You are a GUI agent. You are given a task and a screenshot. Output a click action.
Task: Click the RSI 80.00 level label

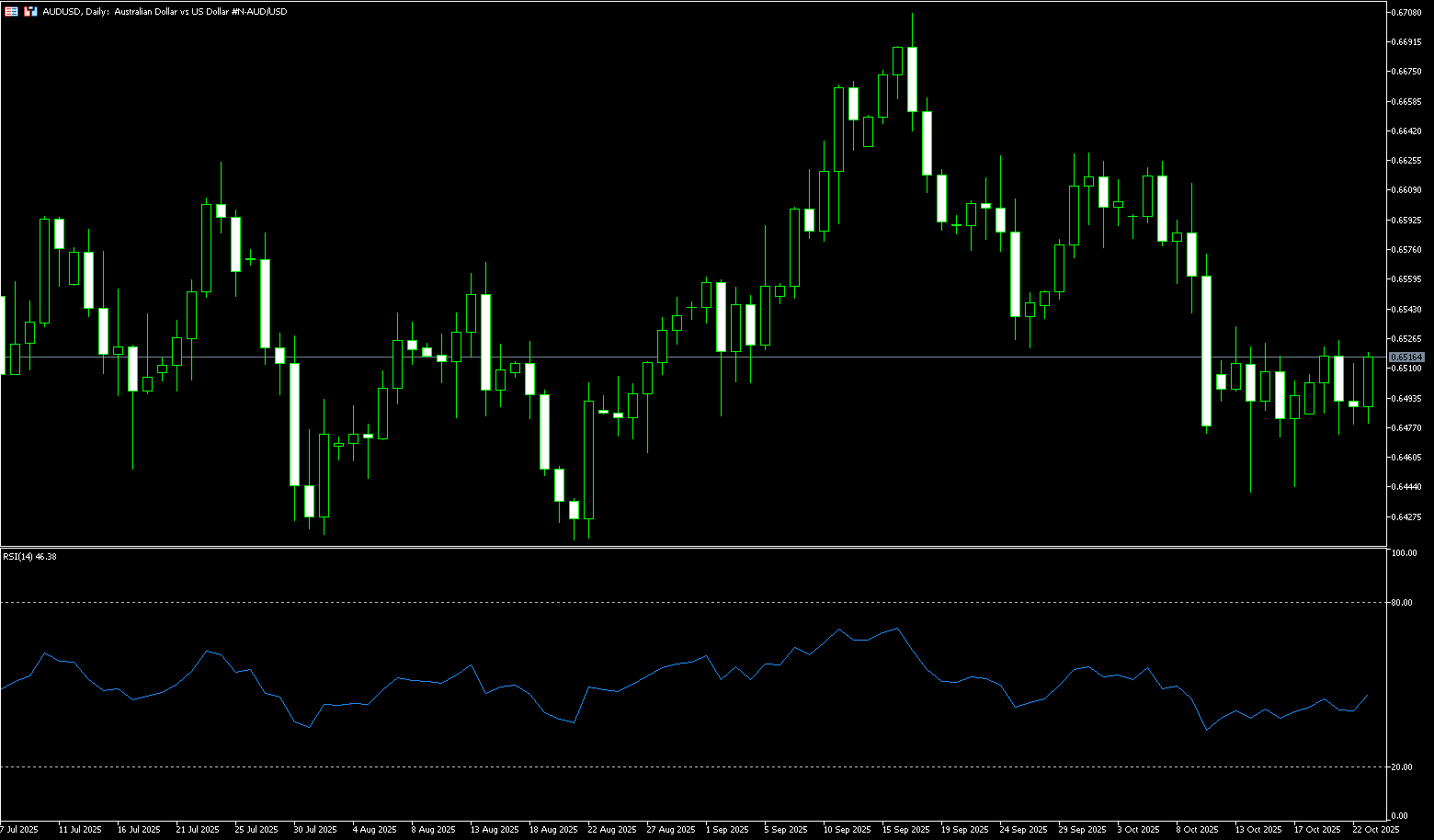click(1403, 603)
